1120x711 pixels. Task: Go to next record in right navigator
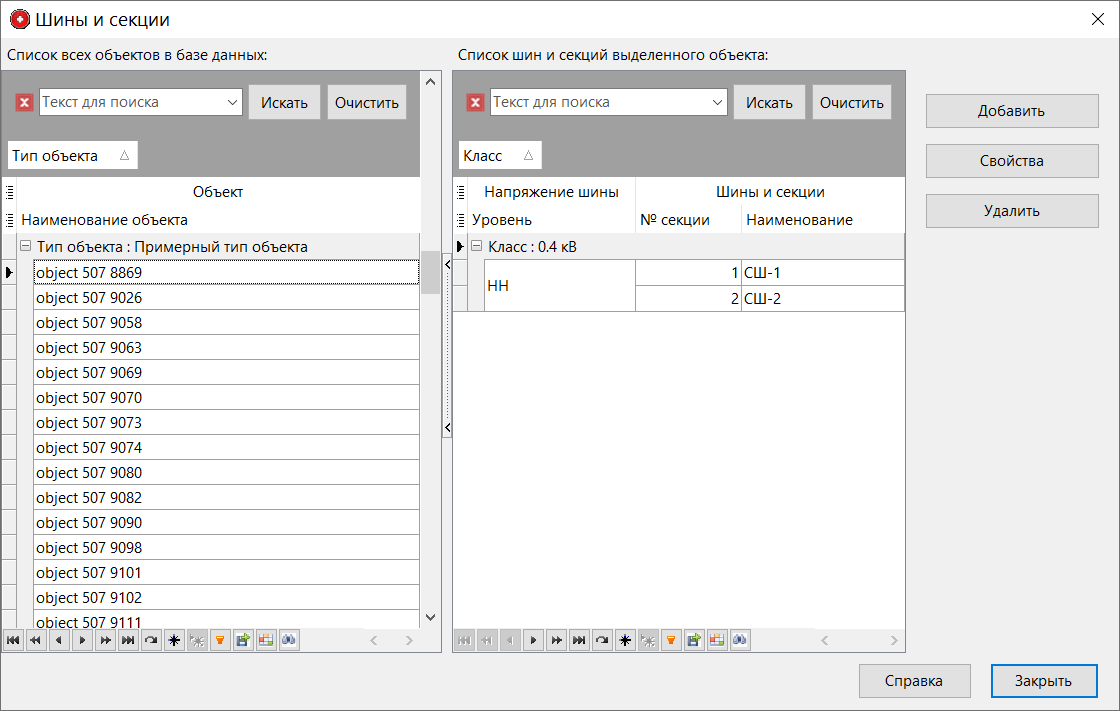click(x=533, y=640)
